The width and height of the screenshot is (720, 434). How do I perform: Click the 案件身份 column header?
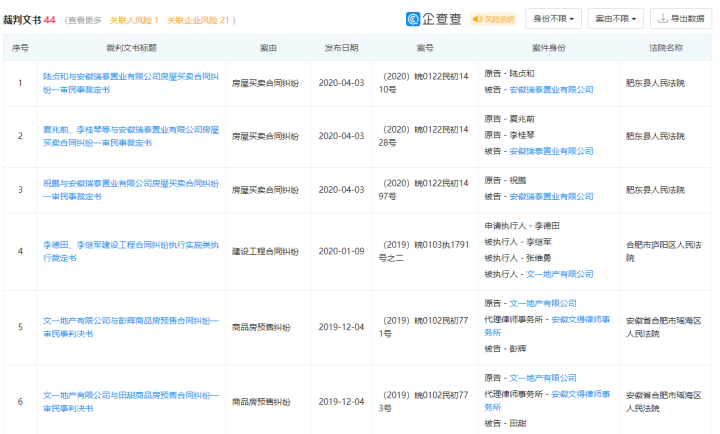tap(549, 48)
